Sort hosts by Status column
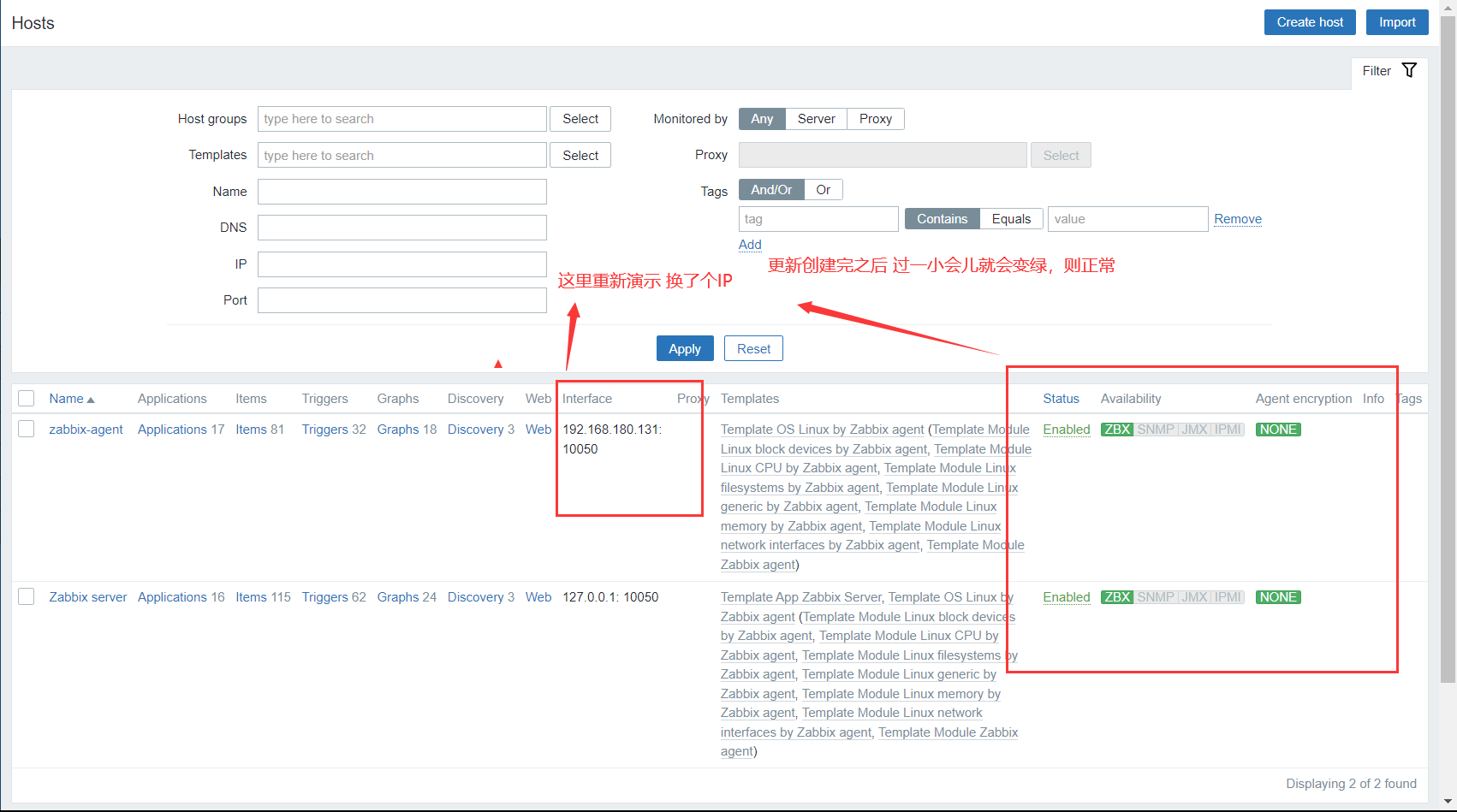The image size is (1457, 812). [1061, 399]
